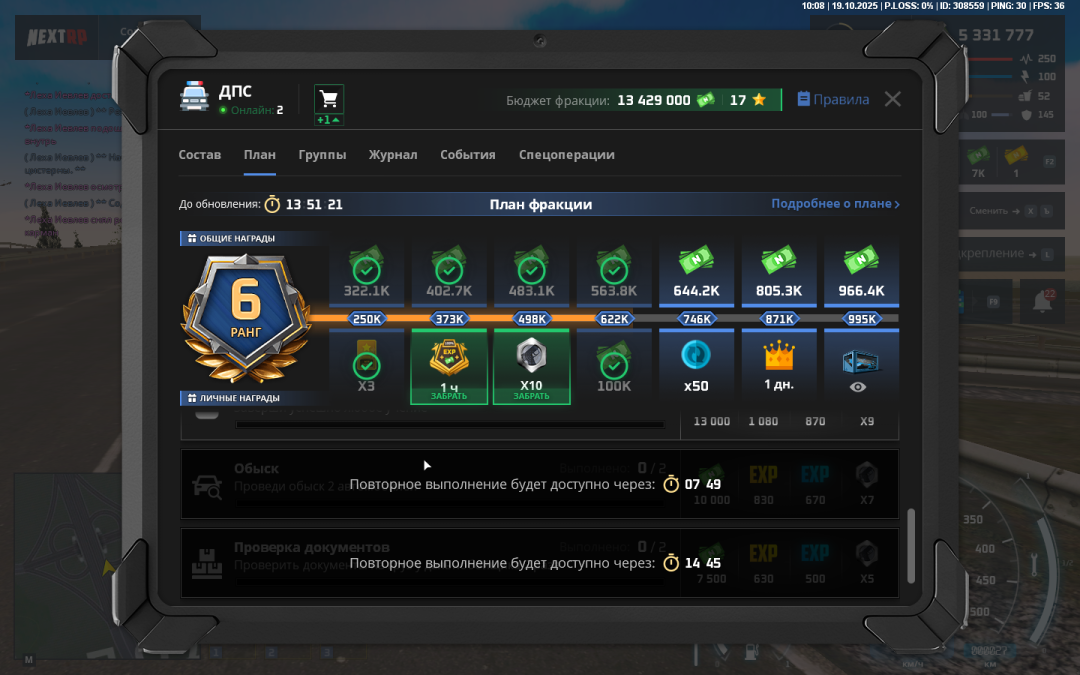Click the 966.4K cash reward icon
Screen dimensions: 1080x675
pos(860,264)
